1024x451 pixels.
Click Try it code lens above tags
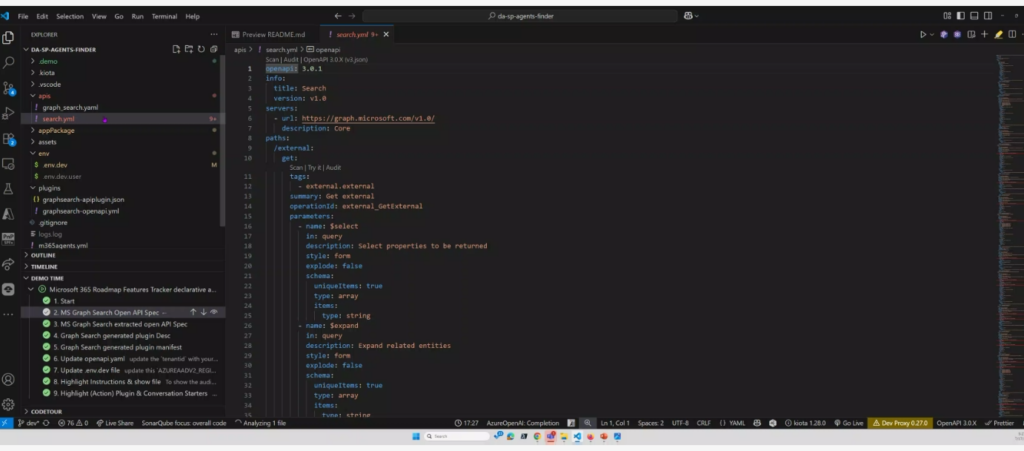(316, 168)
